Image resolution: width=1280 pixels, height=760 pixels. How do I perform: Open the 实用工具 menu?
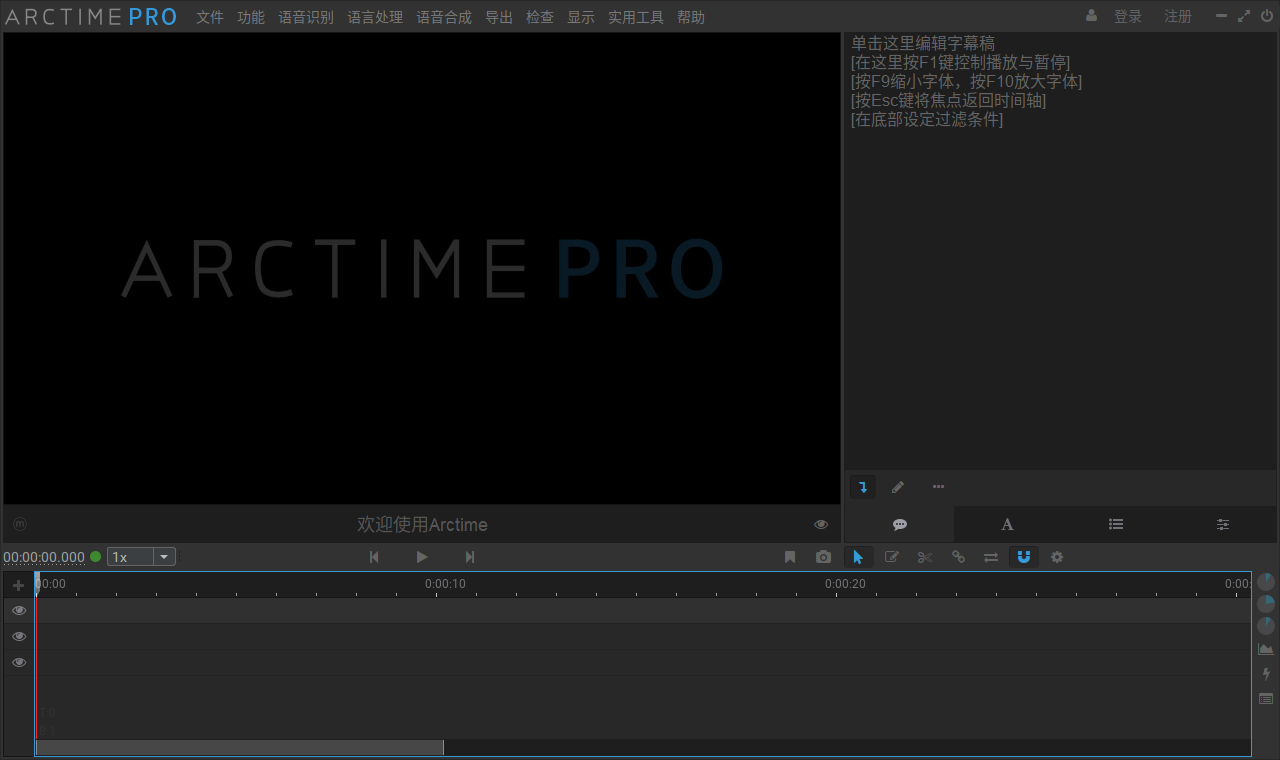pyautogui.click(x=636, y=17)
